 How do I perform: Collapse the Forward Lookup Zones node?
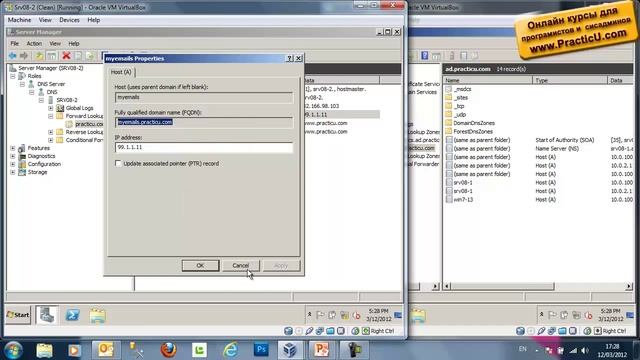point(51,116)
